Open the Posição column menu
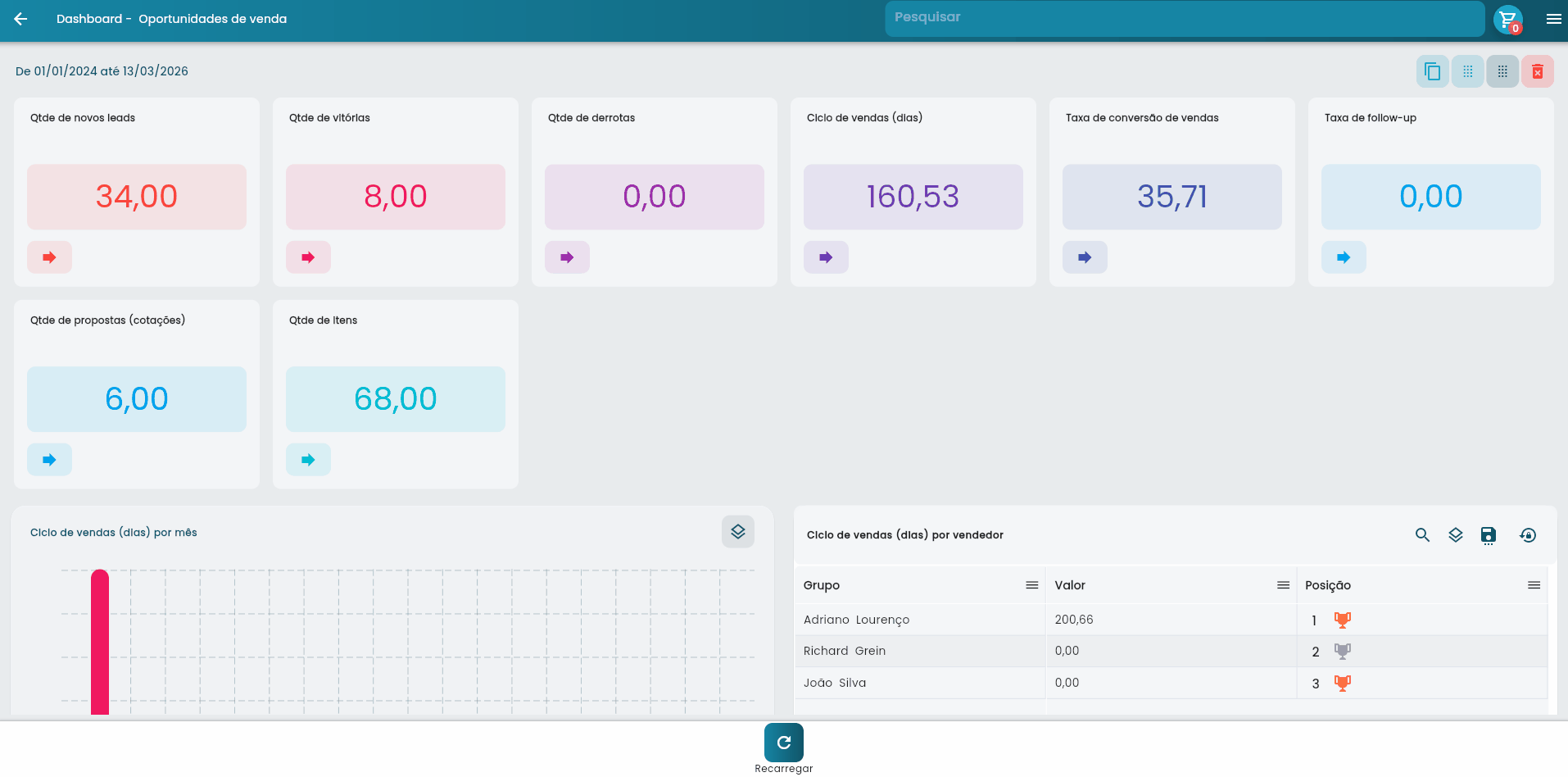The image size is (1568, 777). pyautogui.click(x=1534, y=585)
